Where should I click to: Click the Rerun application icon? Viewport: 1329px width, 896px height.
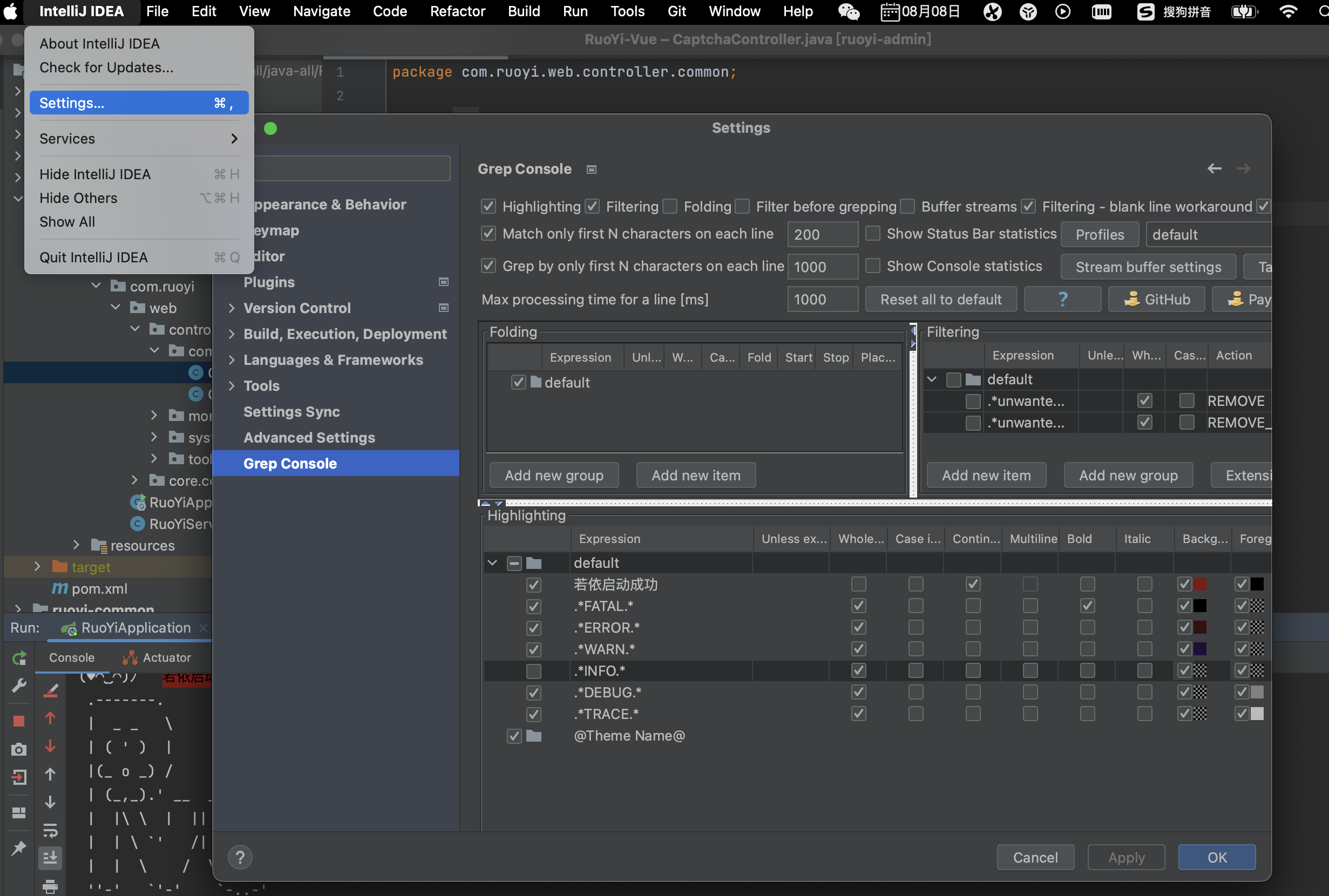tap(19, 659)
